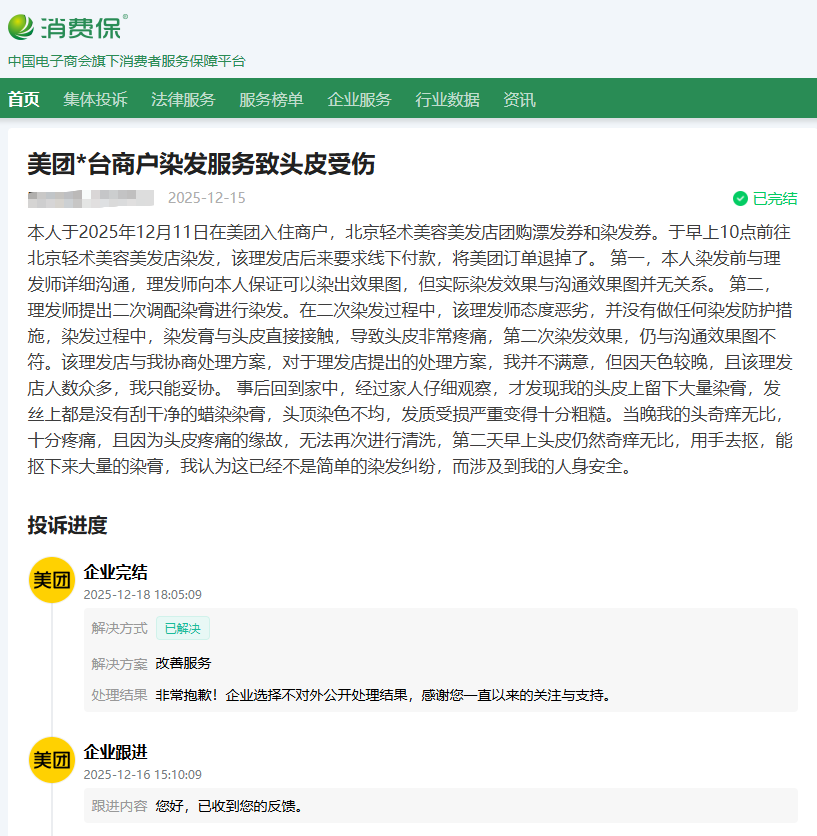This screenshot has height=836, width=817.
Task: Switch to the 服务榜单 page
Action: 271,99
